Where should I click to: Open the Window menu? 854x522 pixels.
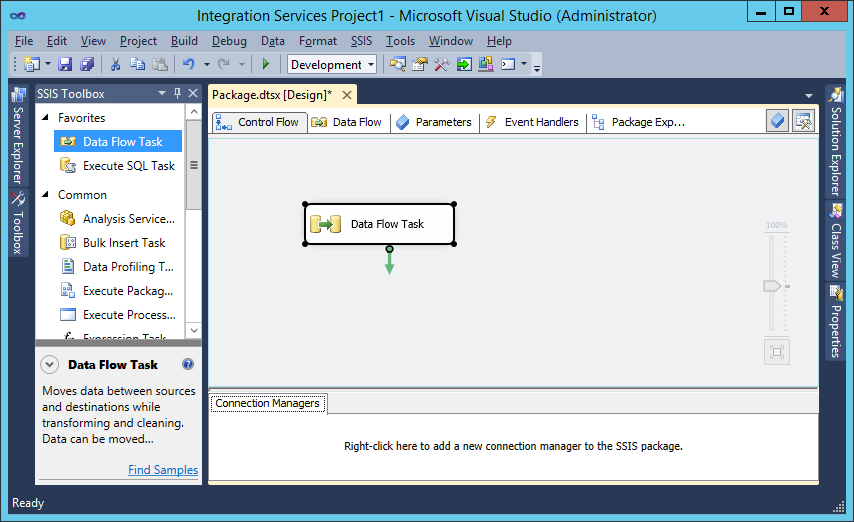(451, 41)
